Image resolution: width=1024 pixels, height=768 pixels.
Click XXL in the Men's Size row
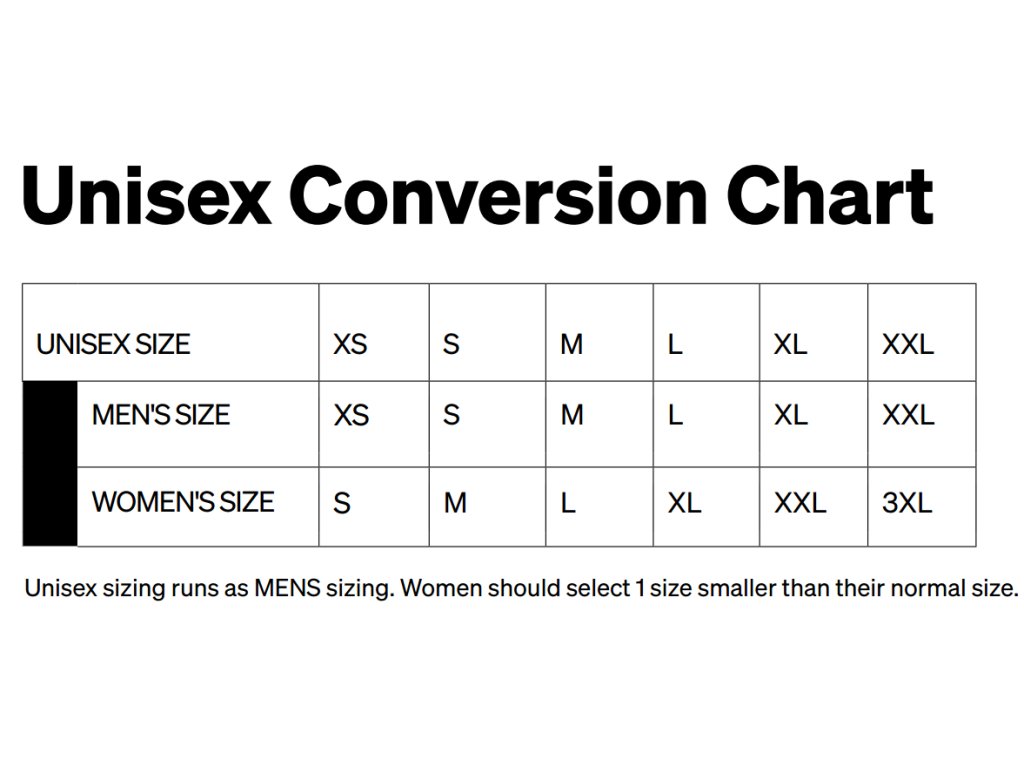(x=908, y=415)
